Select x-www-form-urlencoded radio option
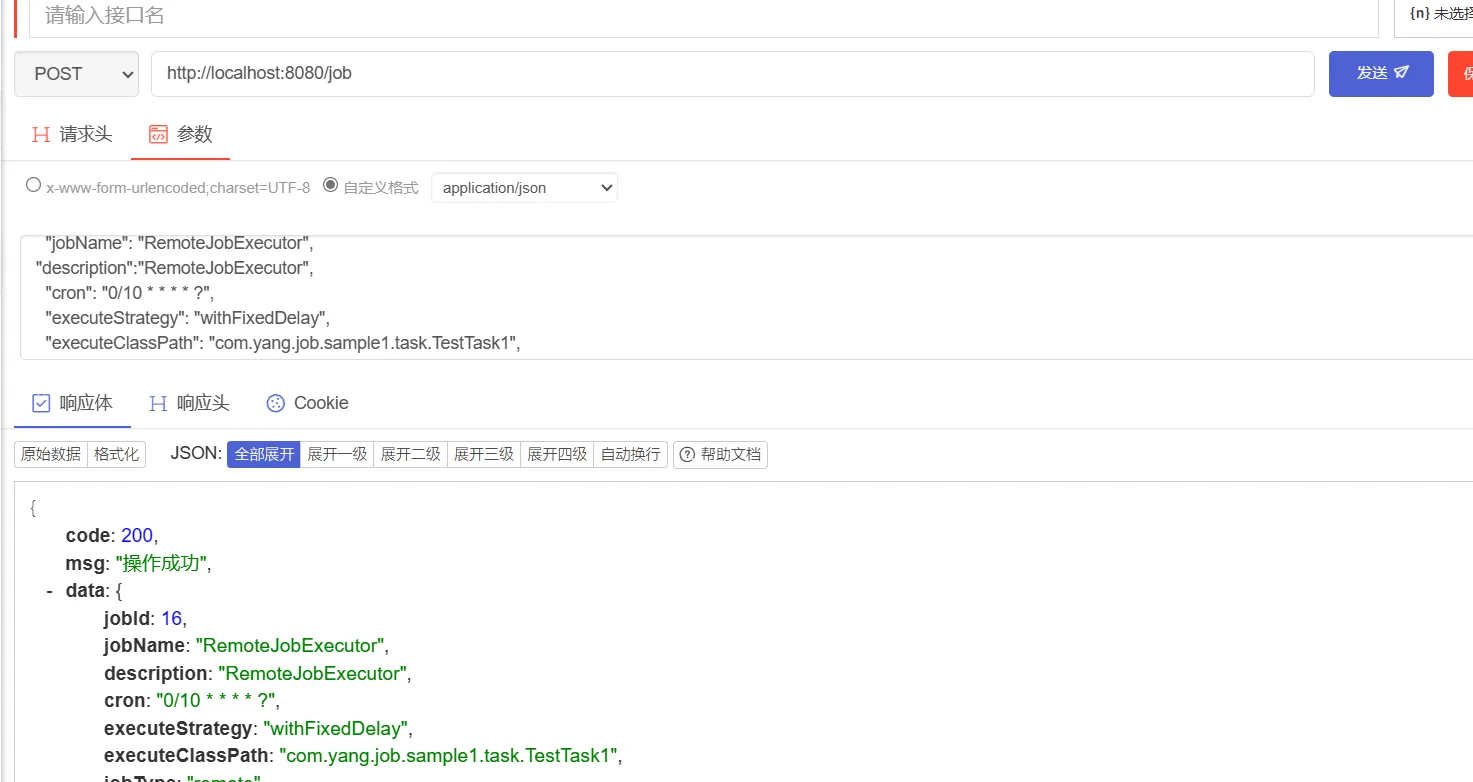The width and height of the screenshot is (1473, 782). 34,185
